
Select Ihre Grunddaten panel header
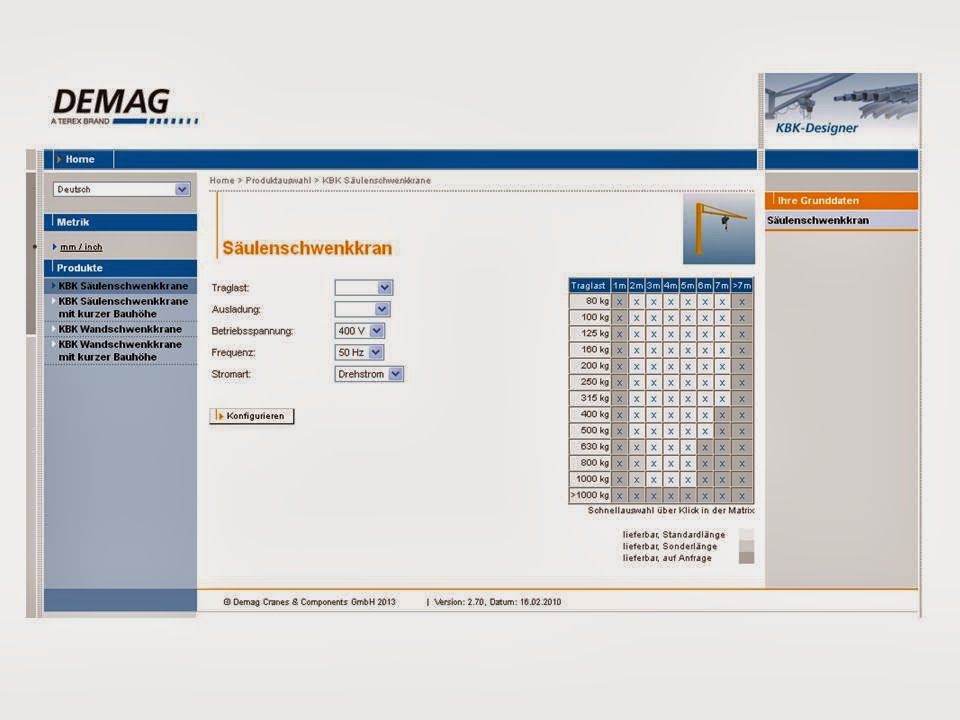(x=842, y=200)
